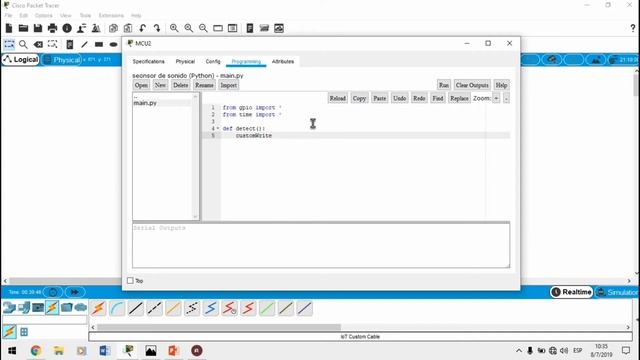The image size is (640, 360).
Task: Click the undo arrow toolbar icon
Action: click(x=142, y=28)
